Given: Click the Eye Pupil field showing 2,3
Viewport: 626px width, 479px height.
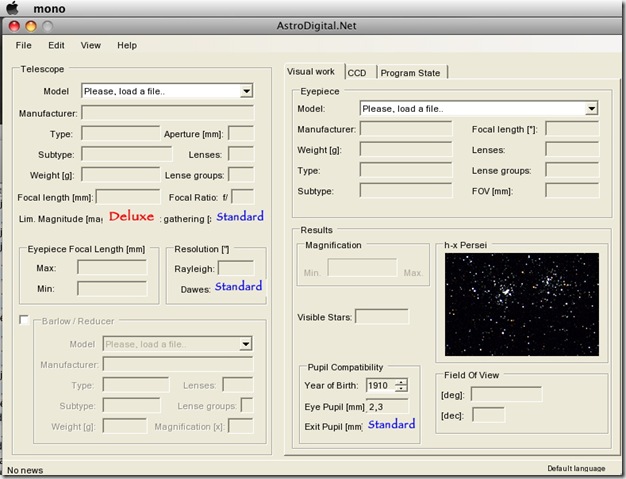Looking at the screenshot, I should click(x=387, y=407).
